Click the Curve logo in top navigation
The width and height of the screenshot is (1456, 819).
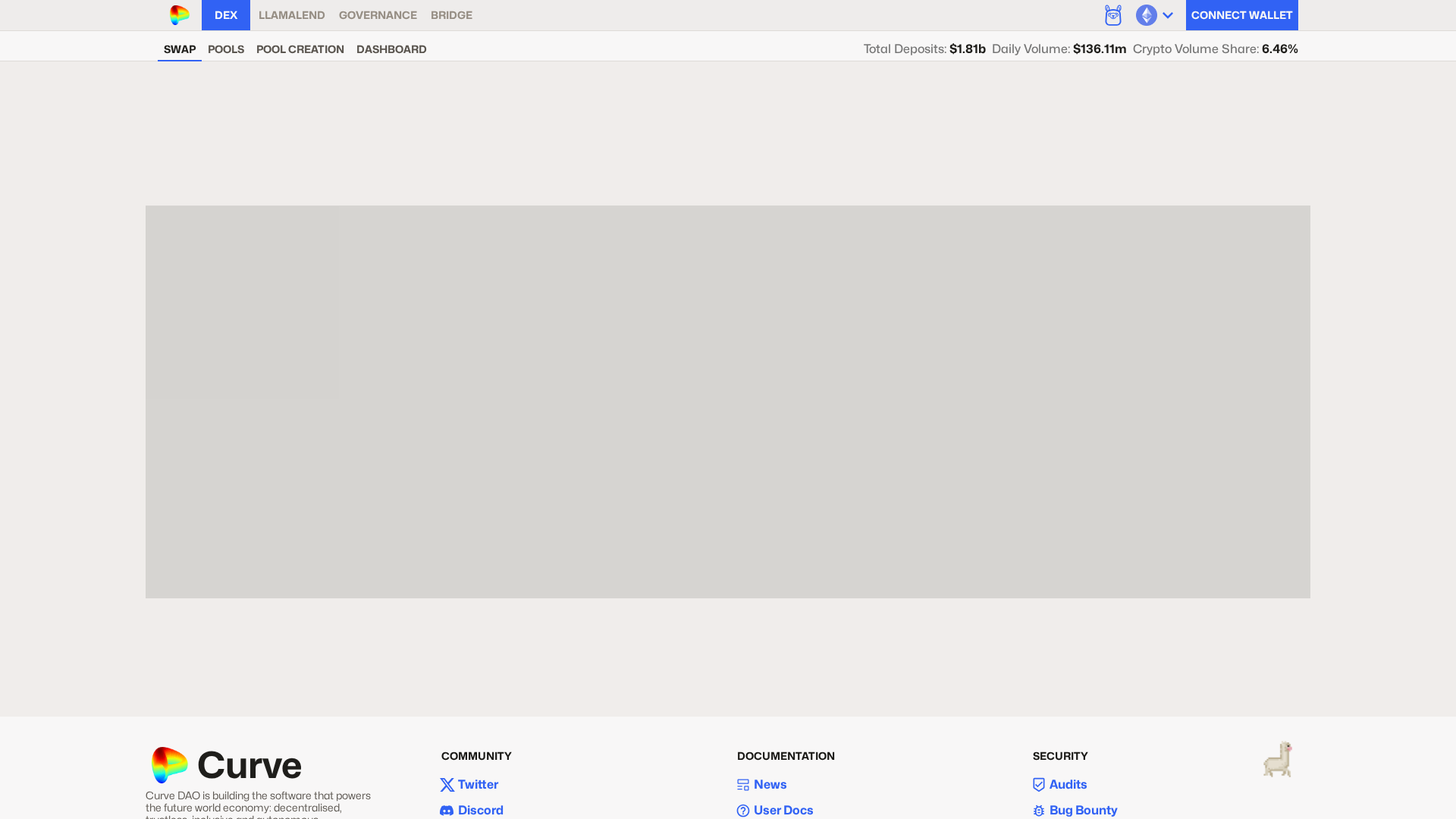[180, 15]
